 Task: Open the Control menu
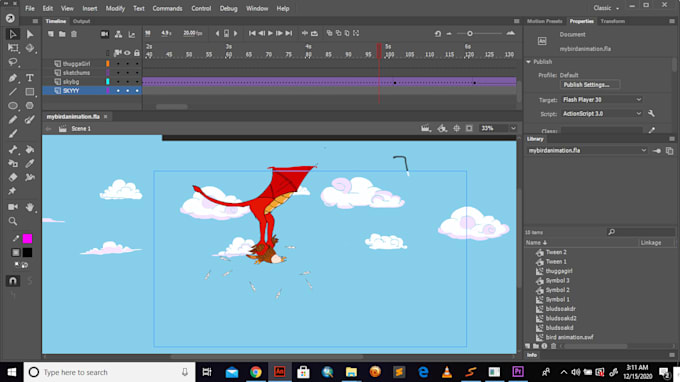coord(201,8)
